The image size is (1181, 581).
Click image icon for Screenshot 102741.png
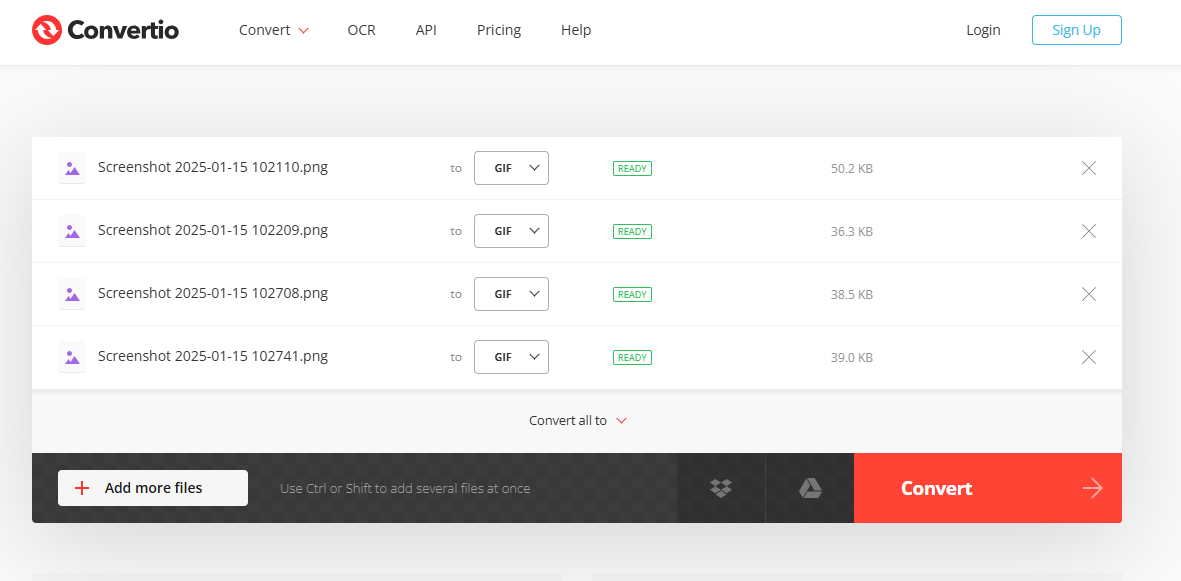[x=72, y=356]
